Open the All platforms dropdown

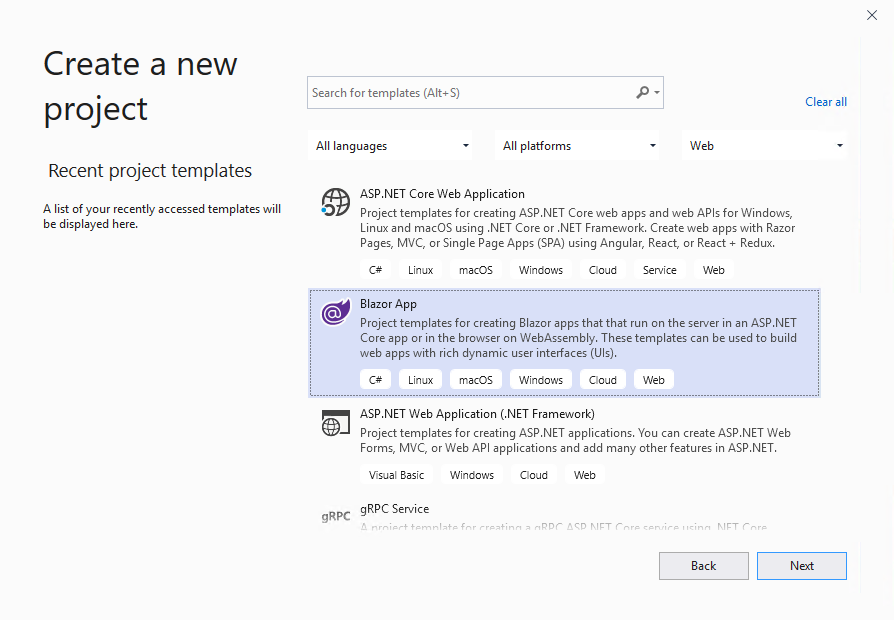578,146
